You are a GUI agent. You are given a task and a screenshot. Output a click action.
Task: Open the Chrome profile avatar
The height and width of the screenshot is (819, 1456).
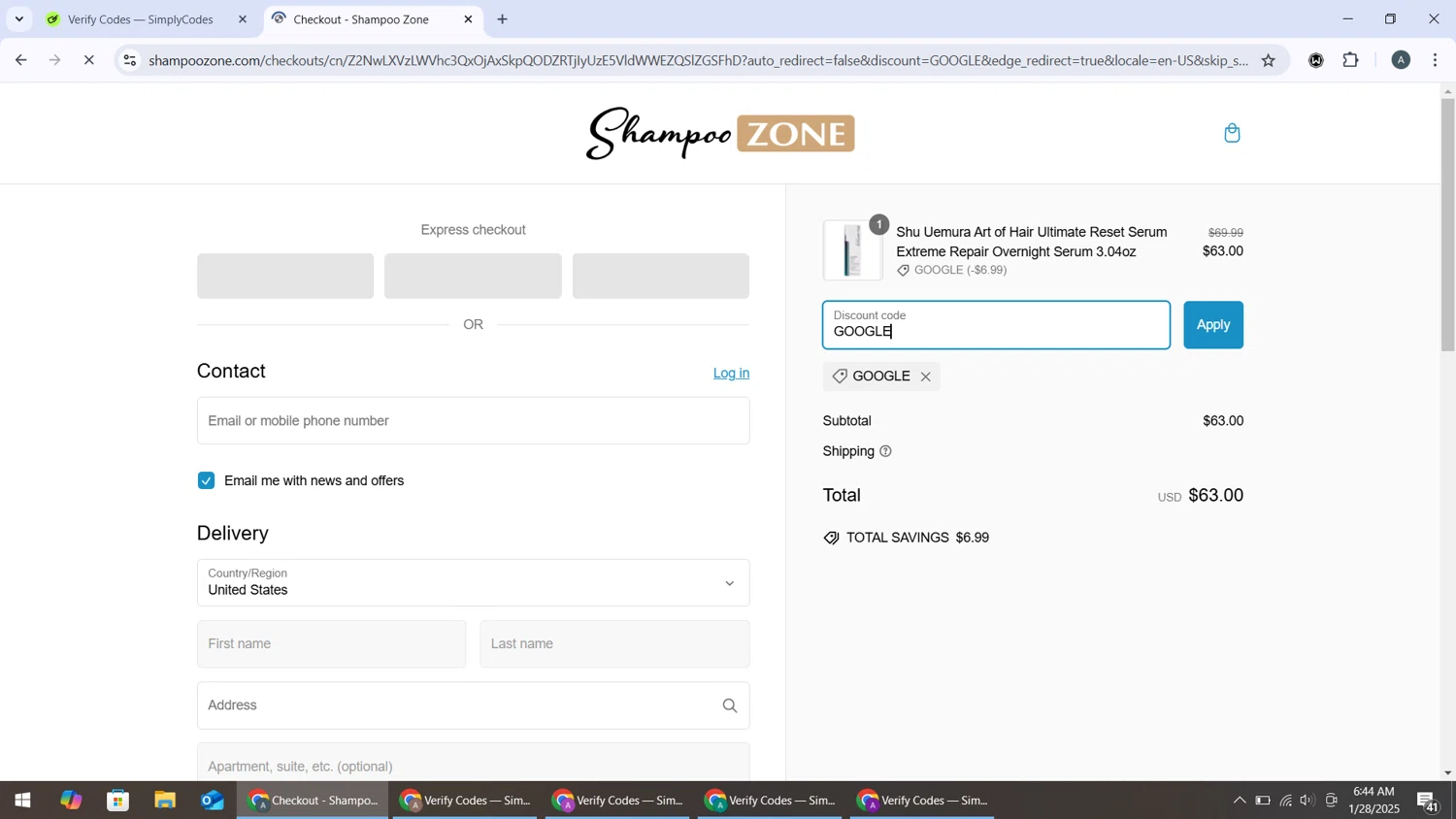click(x=1400, y=60)
